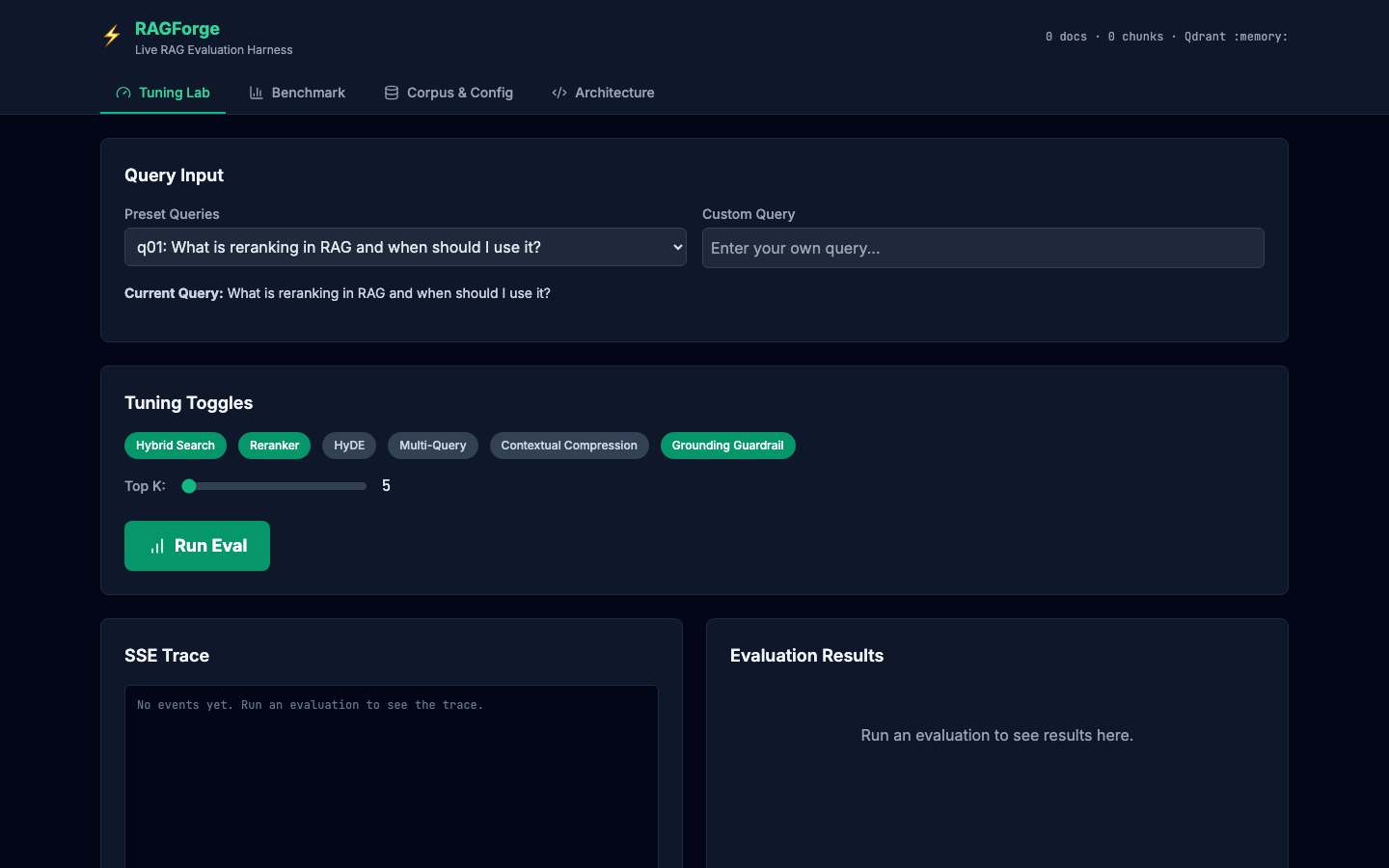Click the Current Query text line
Image resolution: width=1389 pixels, height=868 pixels.
pyautogui.click(x=338, y=293)
